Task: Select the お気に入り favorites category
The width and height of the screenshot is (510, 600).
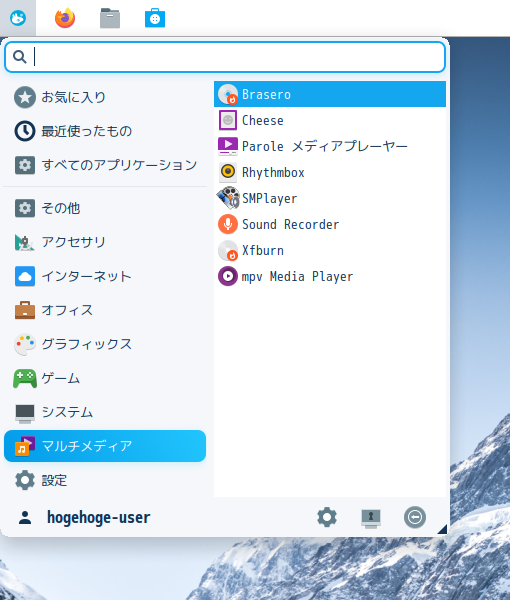Action: [x=105, y=97]
